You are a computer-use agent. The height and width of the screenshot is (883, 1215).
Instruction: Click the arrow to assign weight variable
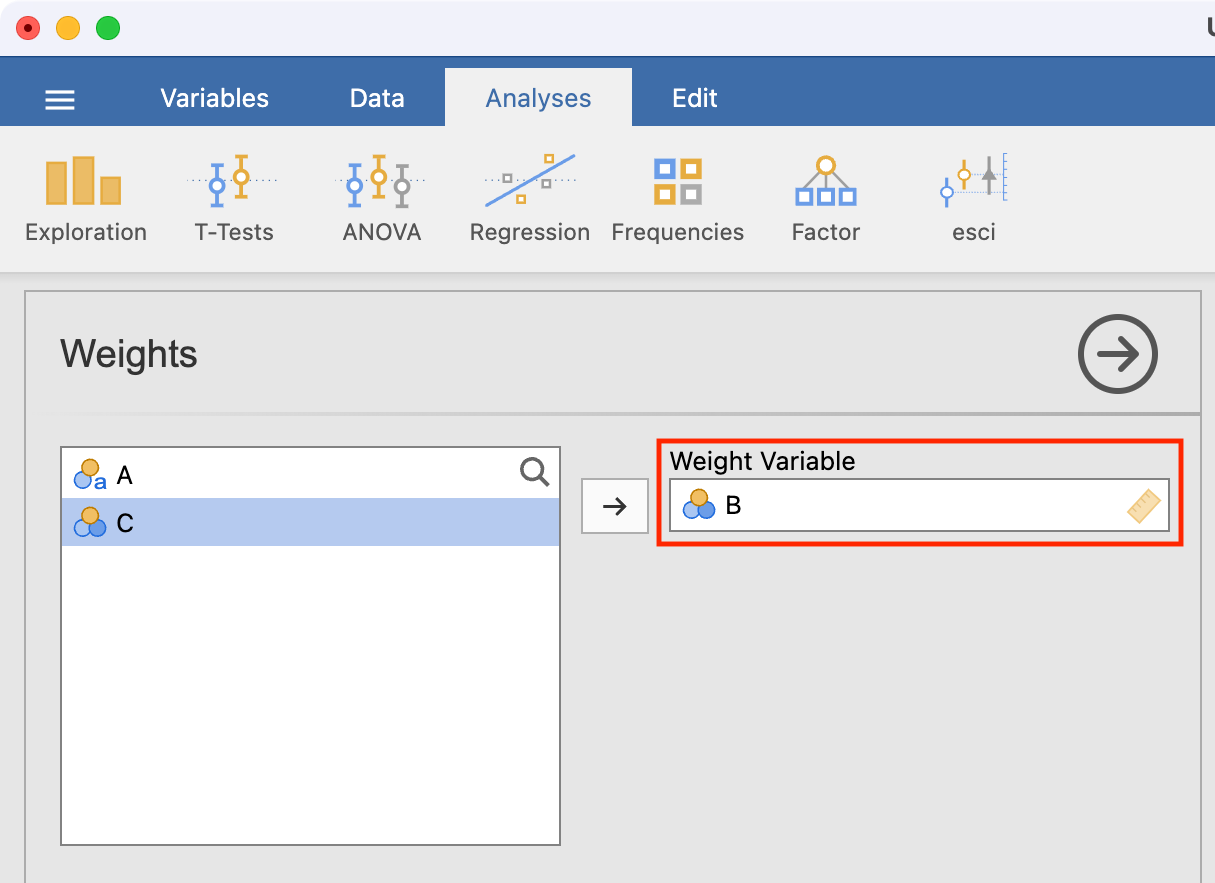pos(615,506)
